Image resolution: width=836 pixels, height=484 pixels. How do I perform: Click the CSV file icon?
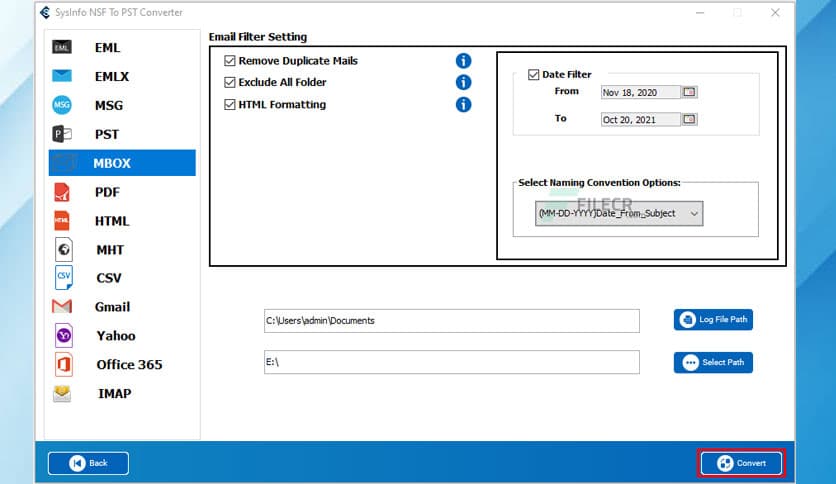coord(64,277)
